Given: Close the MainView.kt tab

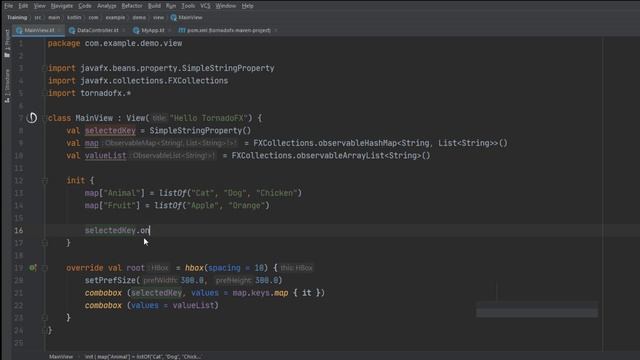Looking at the screenshot, I should [60, 30].
